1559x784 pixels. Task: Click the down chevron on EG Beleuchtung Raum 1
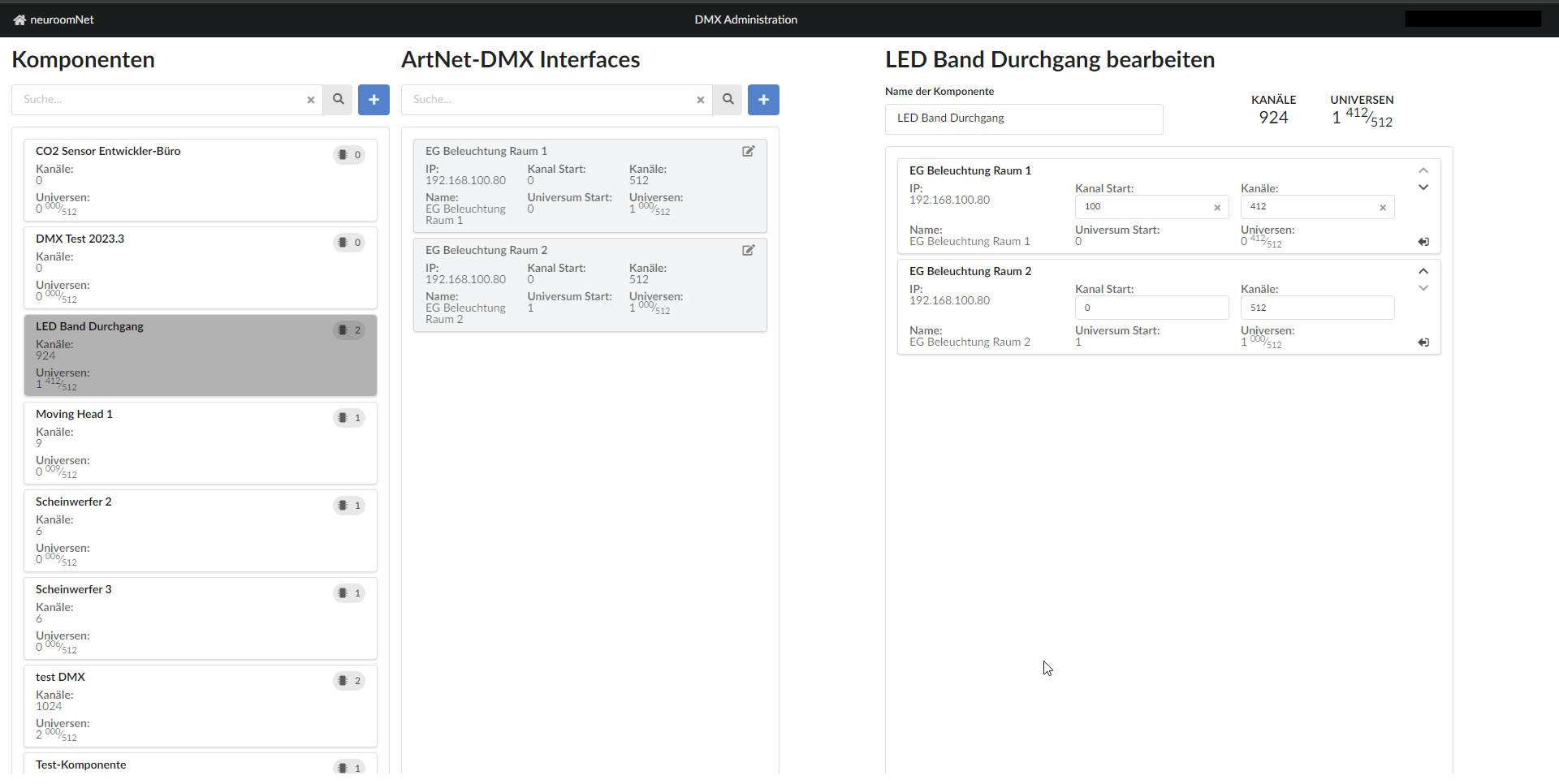[1423, 187]
